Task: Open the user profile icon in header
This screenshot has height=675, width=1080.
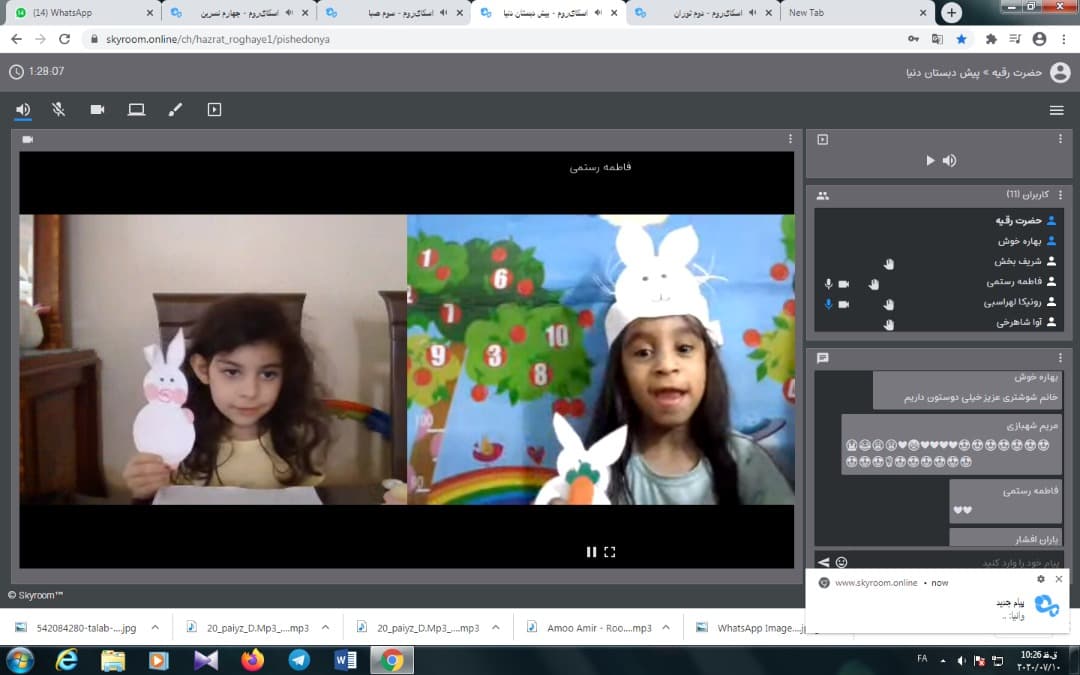Action: [x=1060, y=72]
